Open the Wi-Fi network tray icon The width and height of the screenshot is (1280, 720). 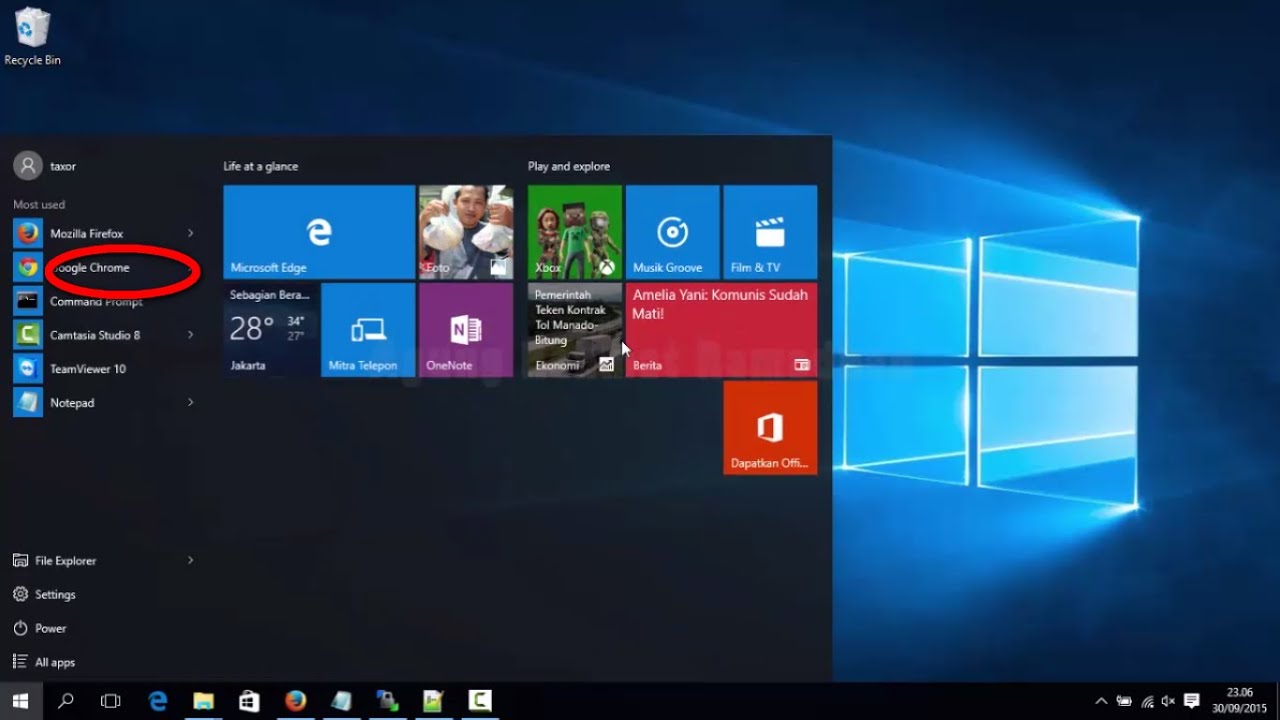coord(1147,701)
